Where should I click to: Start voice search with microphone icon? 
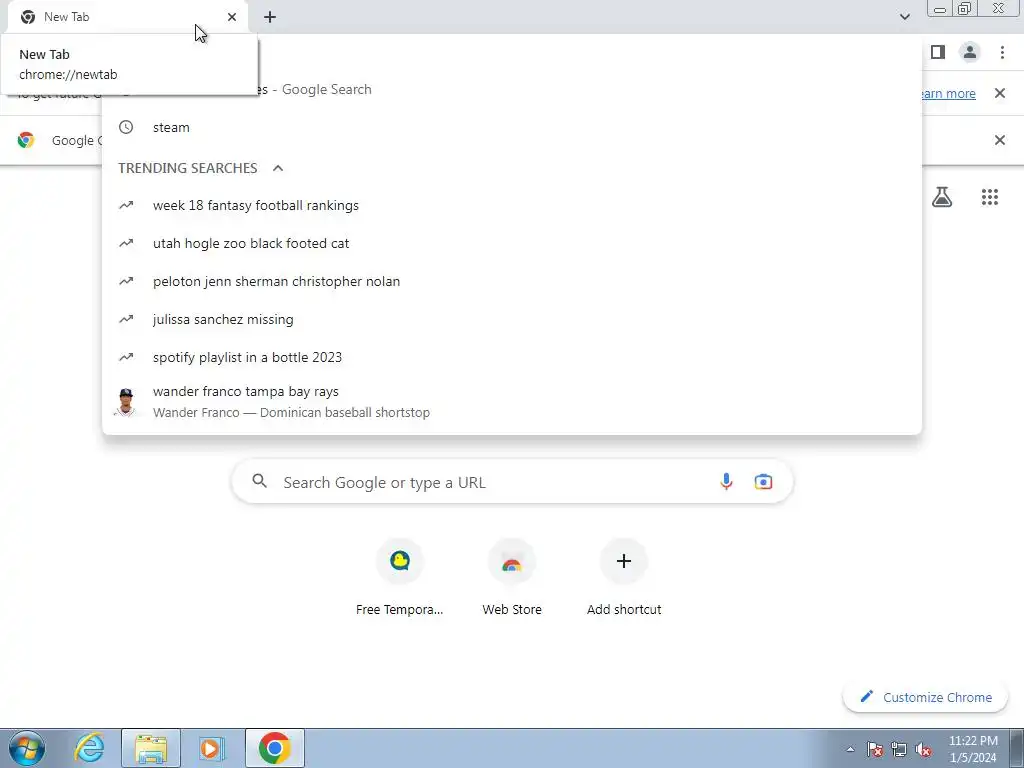click(726, 482)
